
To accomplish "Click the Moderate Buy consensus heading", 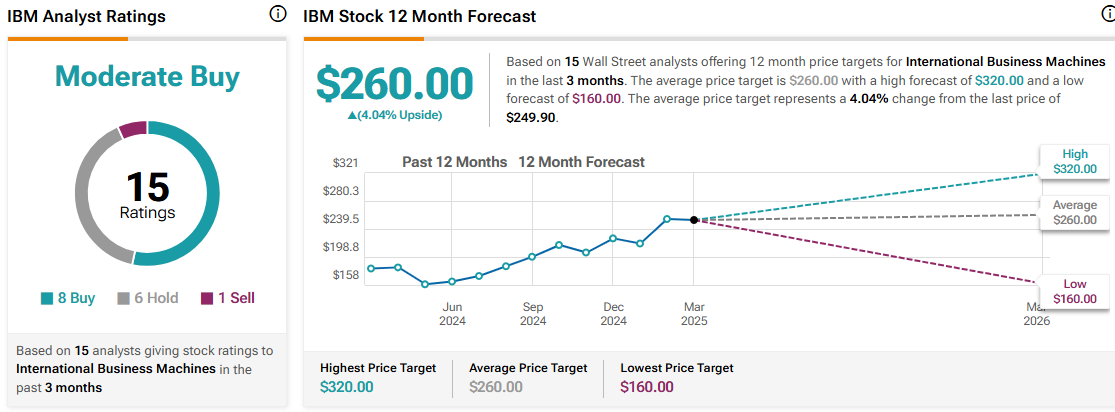I will (x=147, y=78).
